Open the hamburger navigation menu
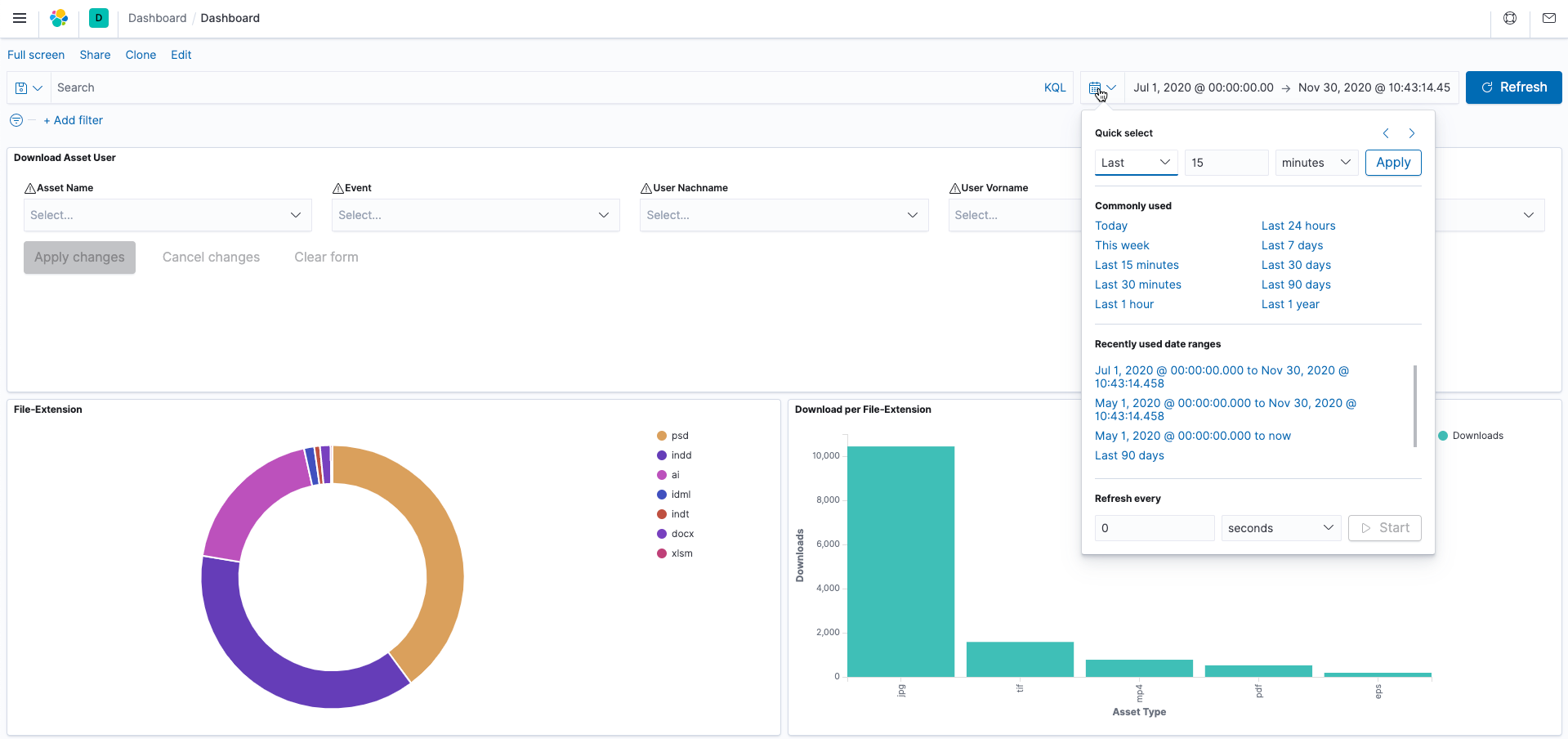 tap(20, 18)
